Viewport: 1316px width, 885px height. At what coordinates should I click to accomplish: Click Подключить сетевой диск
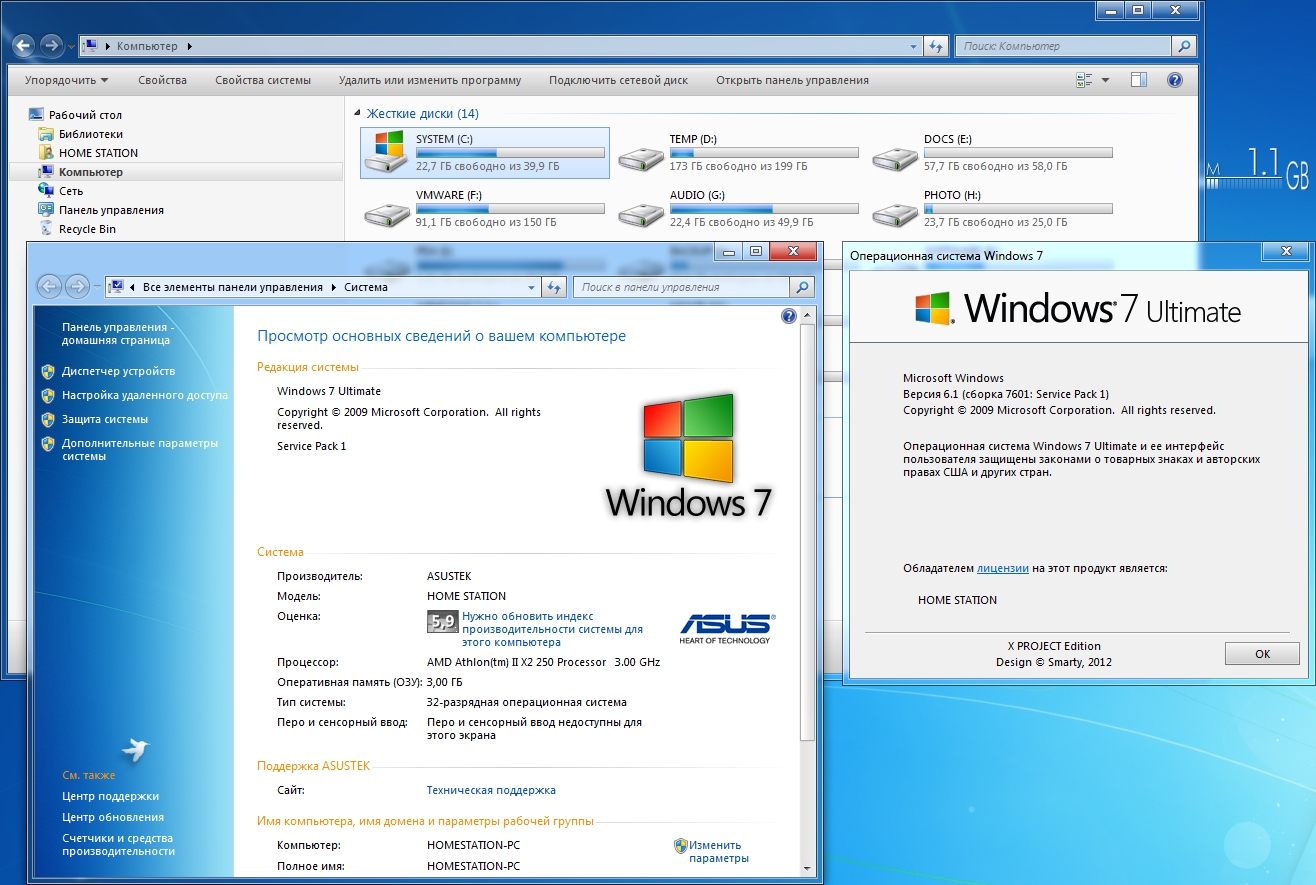618,80
